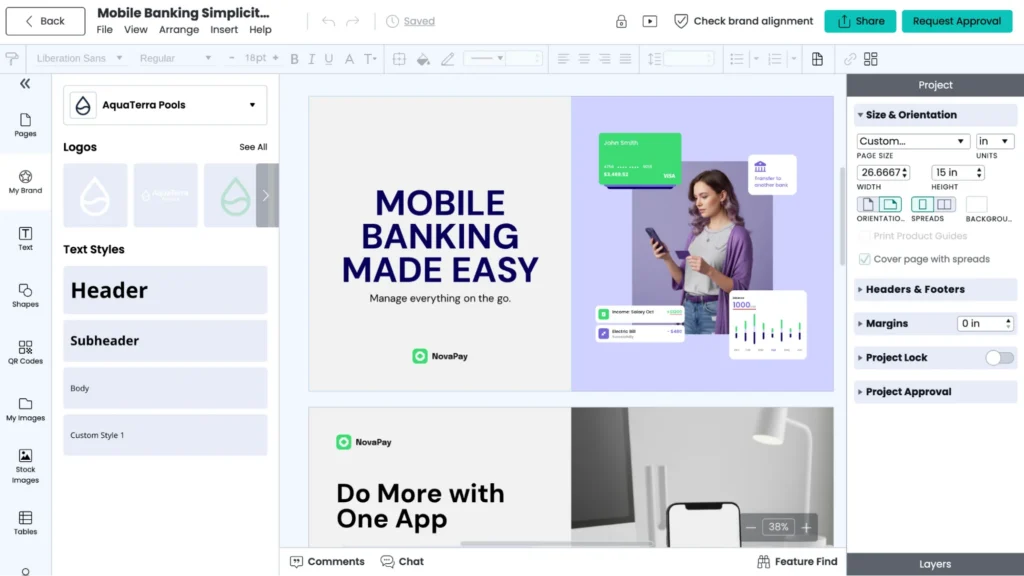The height and width of the screenshot is (576, 1024).
Task: Expand the Project Approval section
Action: point(935,392)
